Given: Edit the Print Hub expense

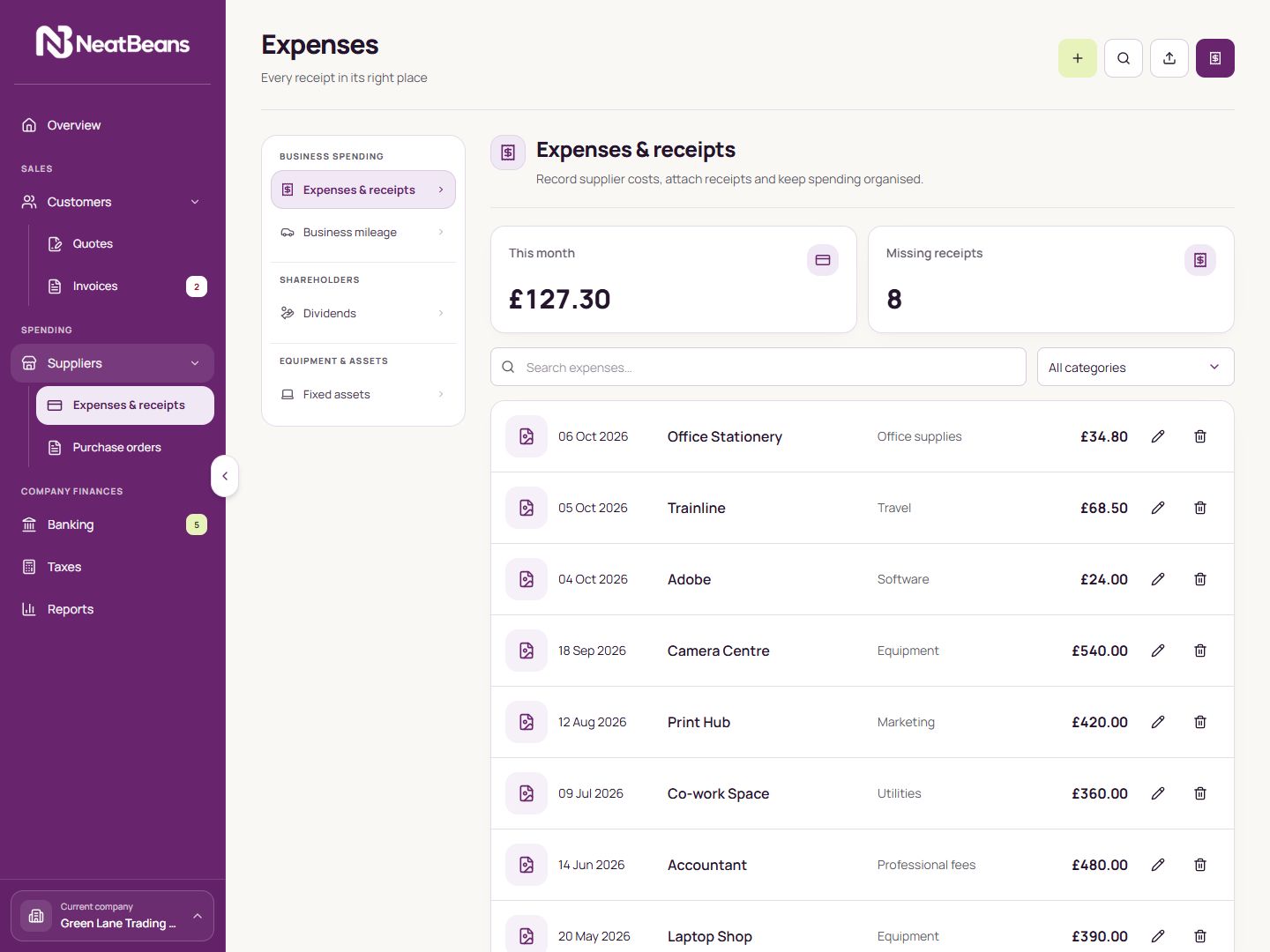Looking at the screenshot, I should point(1158,722).
